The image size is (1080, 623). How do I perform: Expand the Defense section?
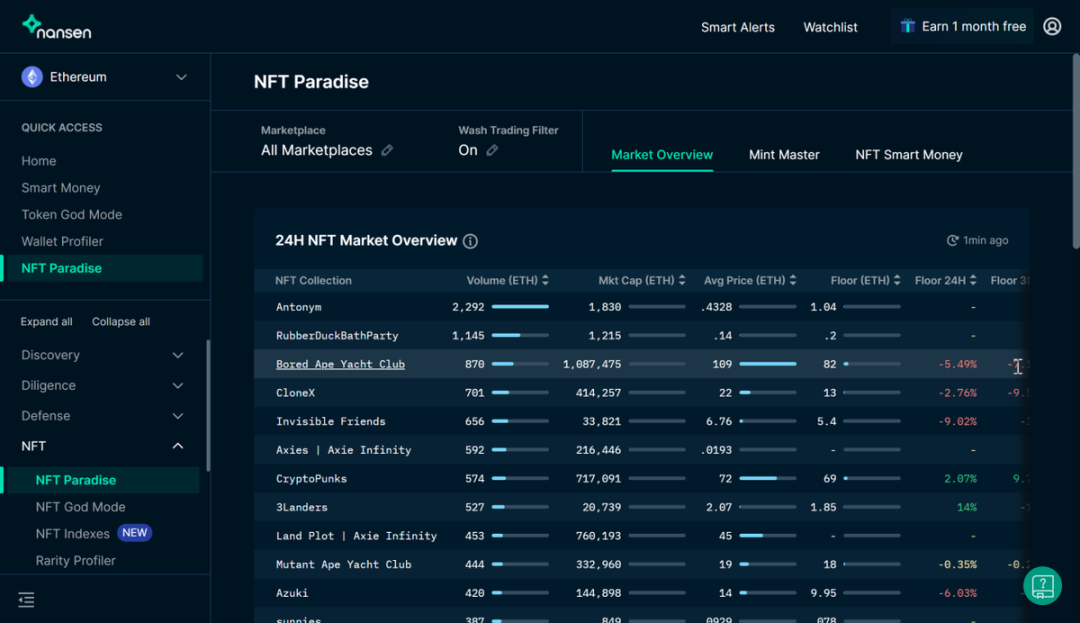point(178,416)
